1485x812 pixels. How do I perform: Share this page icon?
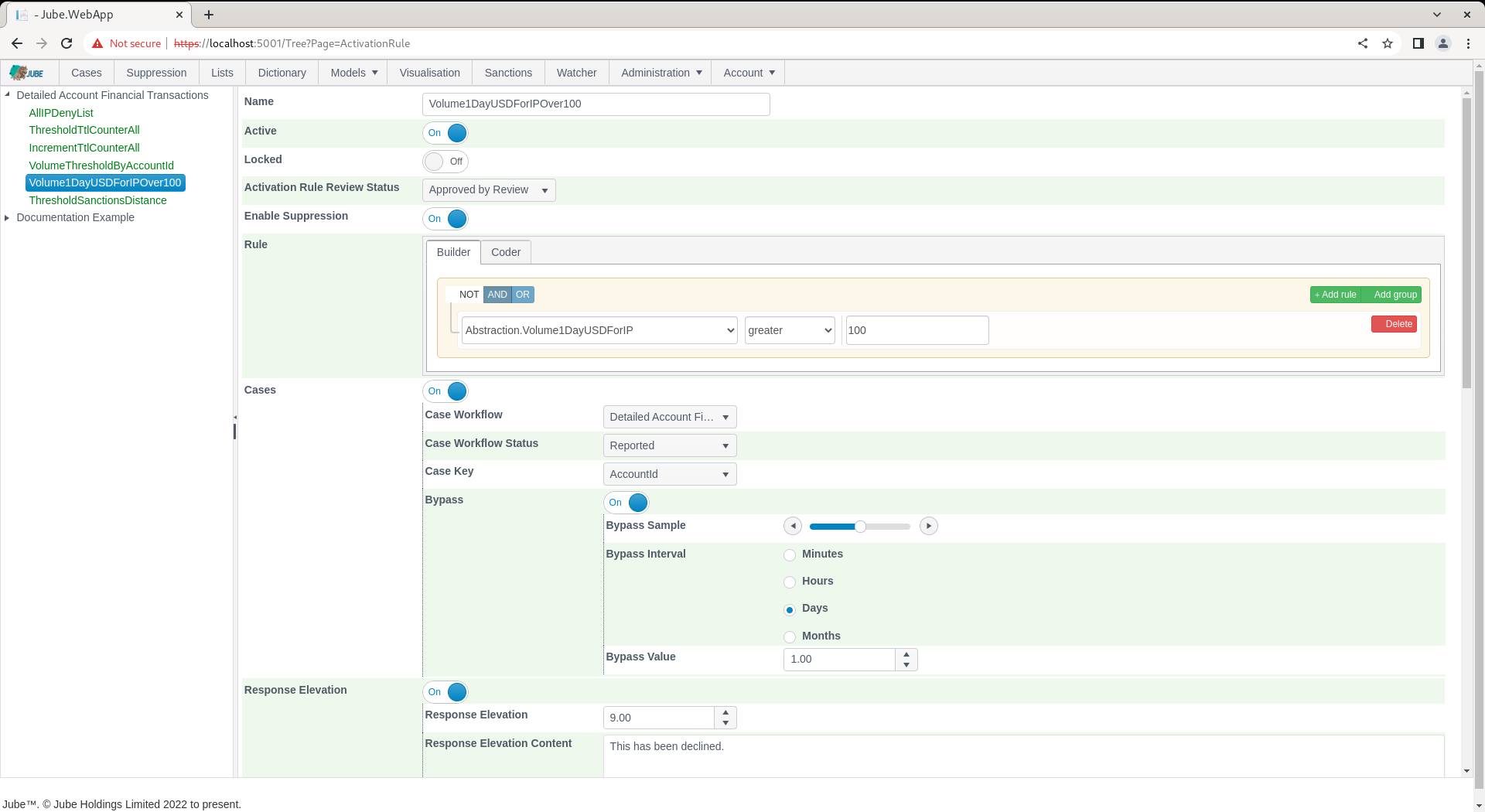(1363, 43)
